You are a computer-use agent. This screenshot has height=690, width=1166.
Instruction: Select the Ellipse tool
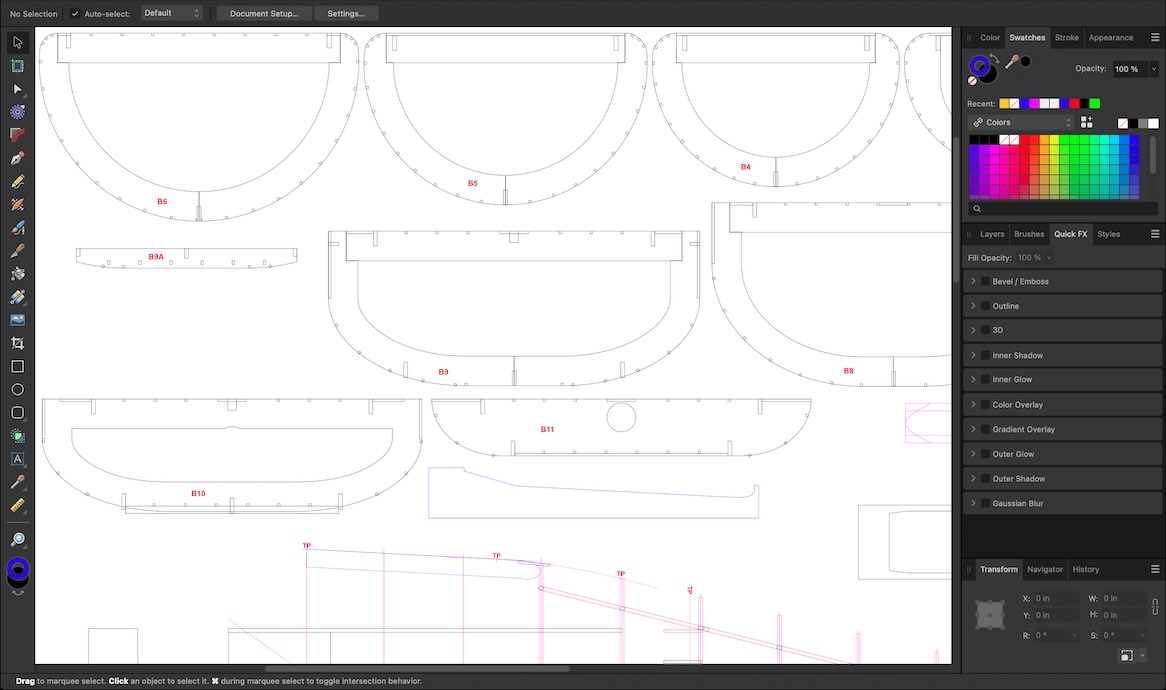[x=17, y=389]
